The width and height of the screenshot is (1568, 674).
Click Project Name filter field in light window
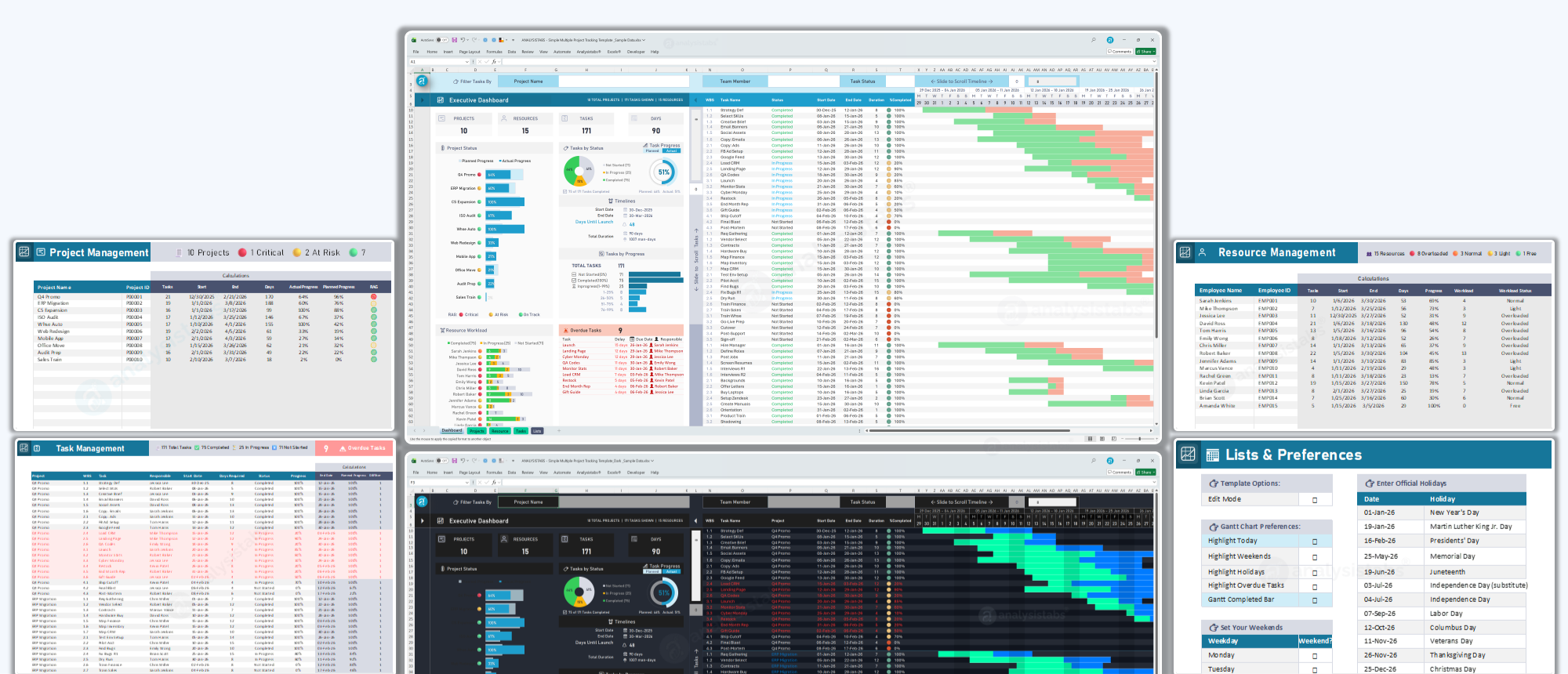click(624, 82)
